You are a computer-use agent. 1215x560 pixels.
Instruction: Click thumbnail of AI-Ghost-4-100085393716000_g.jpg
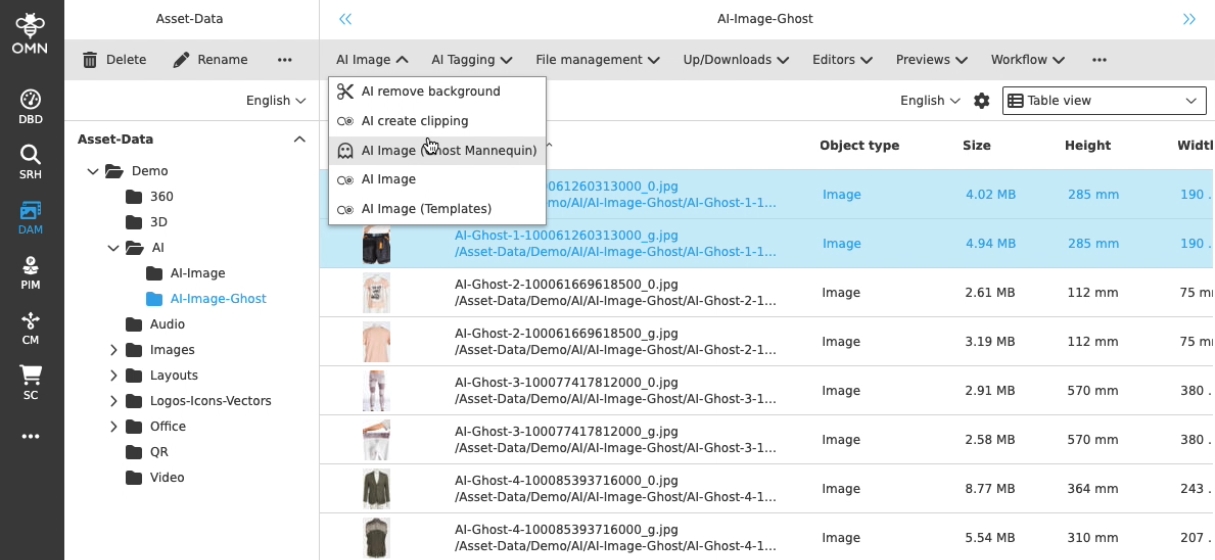[376, 538]
